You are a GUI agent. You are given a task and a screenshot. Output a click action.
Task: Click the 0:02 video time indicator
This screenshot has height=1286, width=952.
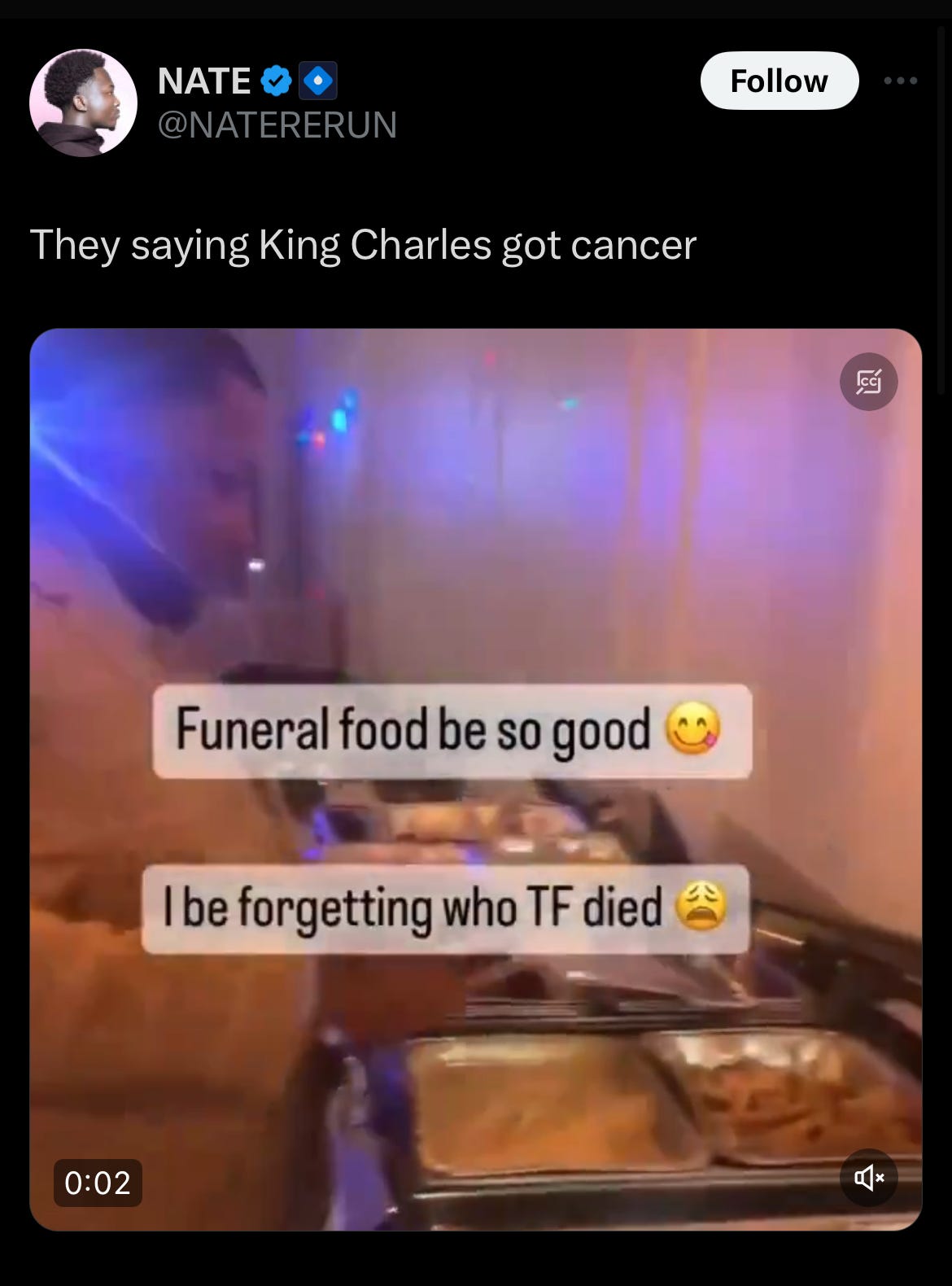point(98,1183)
